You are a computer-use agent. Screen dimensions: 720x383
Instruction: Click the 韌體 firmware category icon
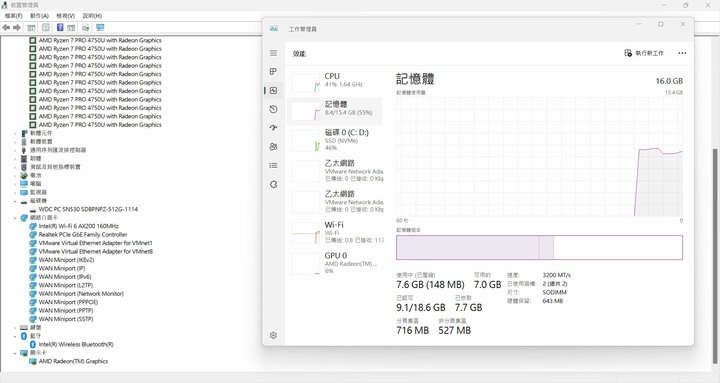coord(24,158)
